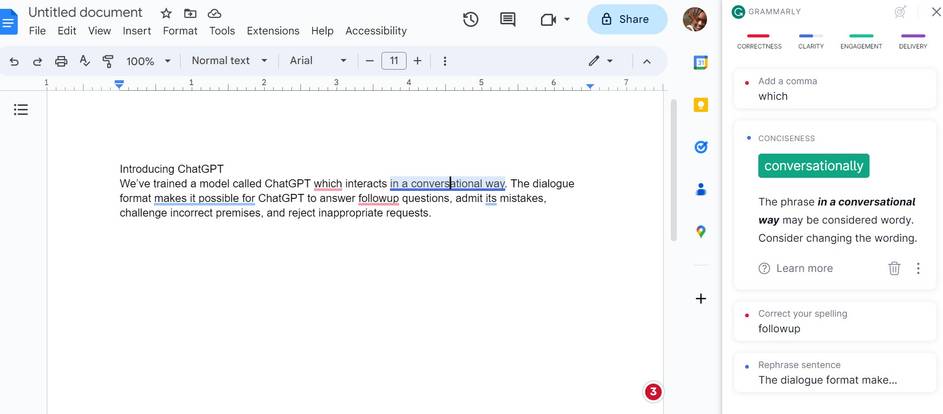Accept the 'conversationally' suggestion
The height and width of the screenshot is (414, 943).
[813, 166]
